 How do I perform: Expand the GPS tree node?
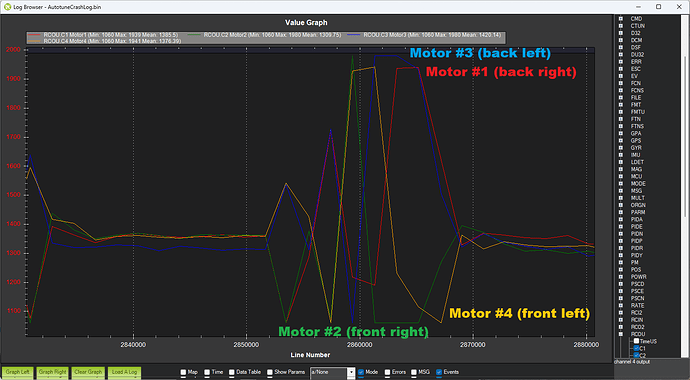[x=621, y=141]
